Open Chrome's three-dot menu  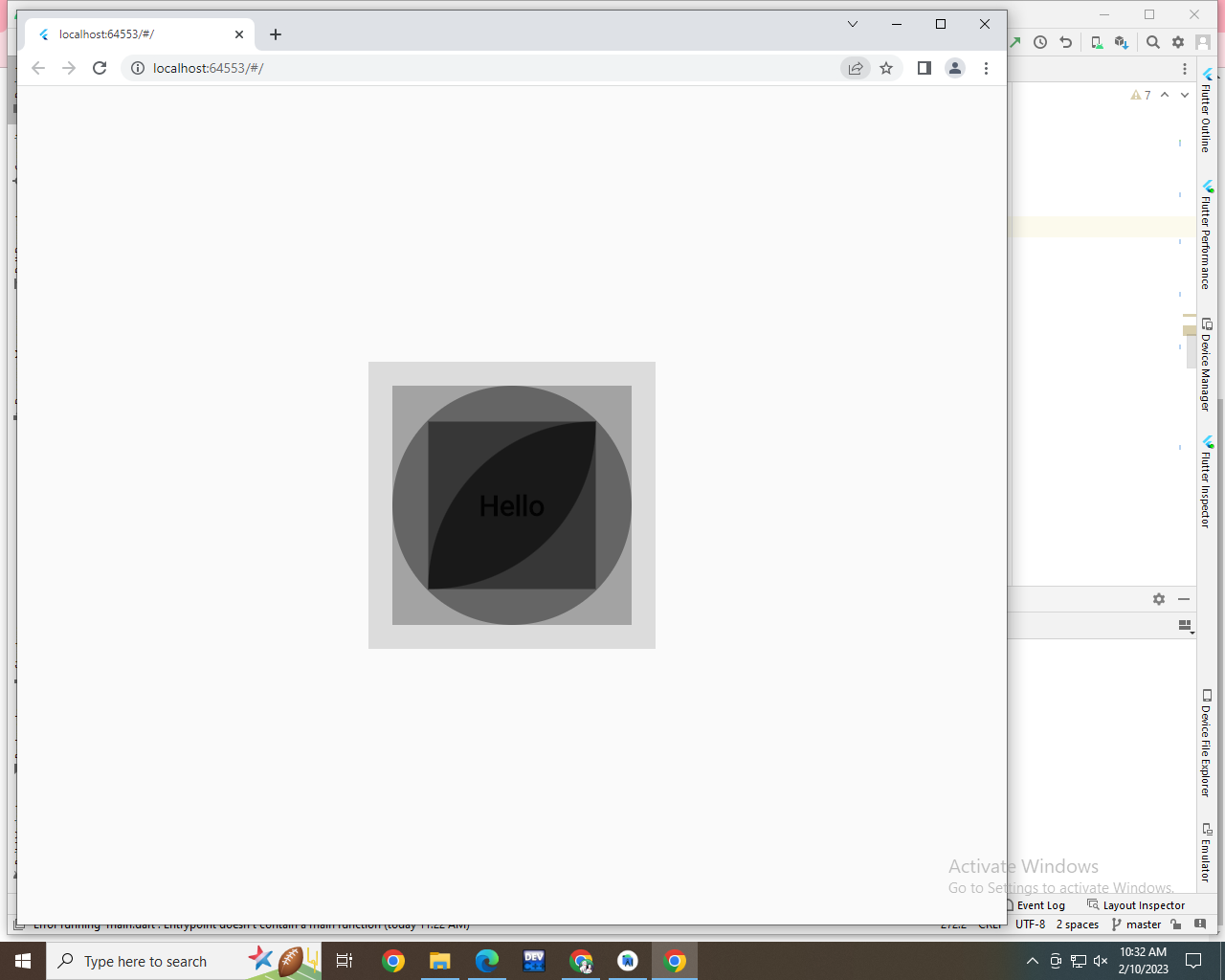tap(987, 68)
